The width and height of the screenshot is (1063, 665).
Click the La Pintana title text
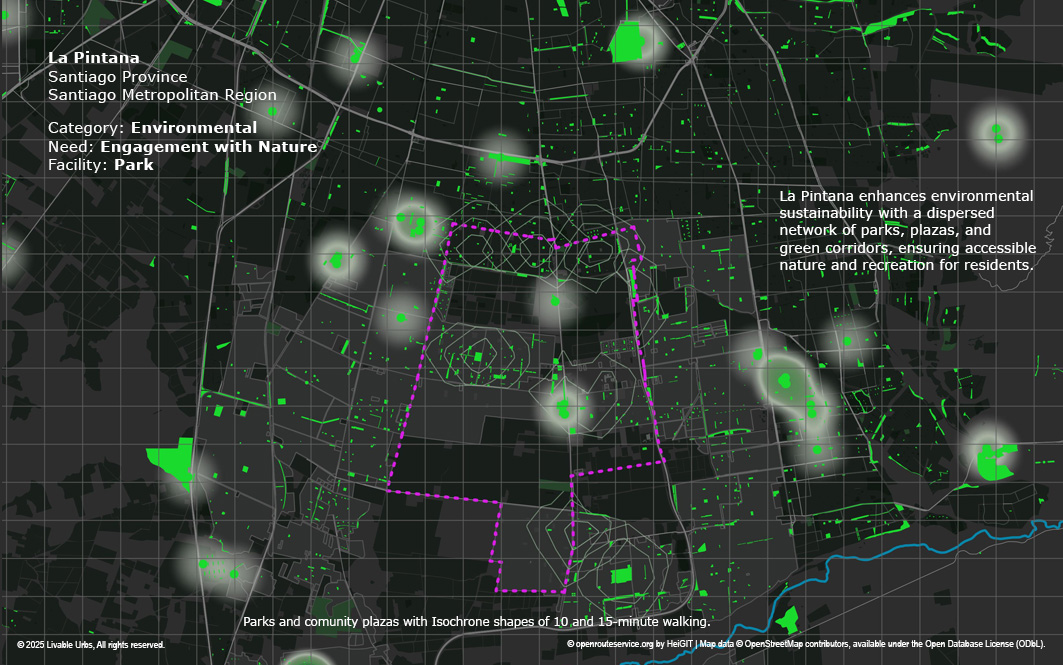(94, 58)
